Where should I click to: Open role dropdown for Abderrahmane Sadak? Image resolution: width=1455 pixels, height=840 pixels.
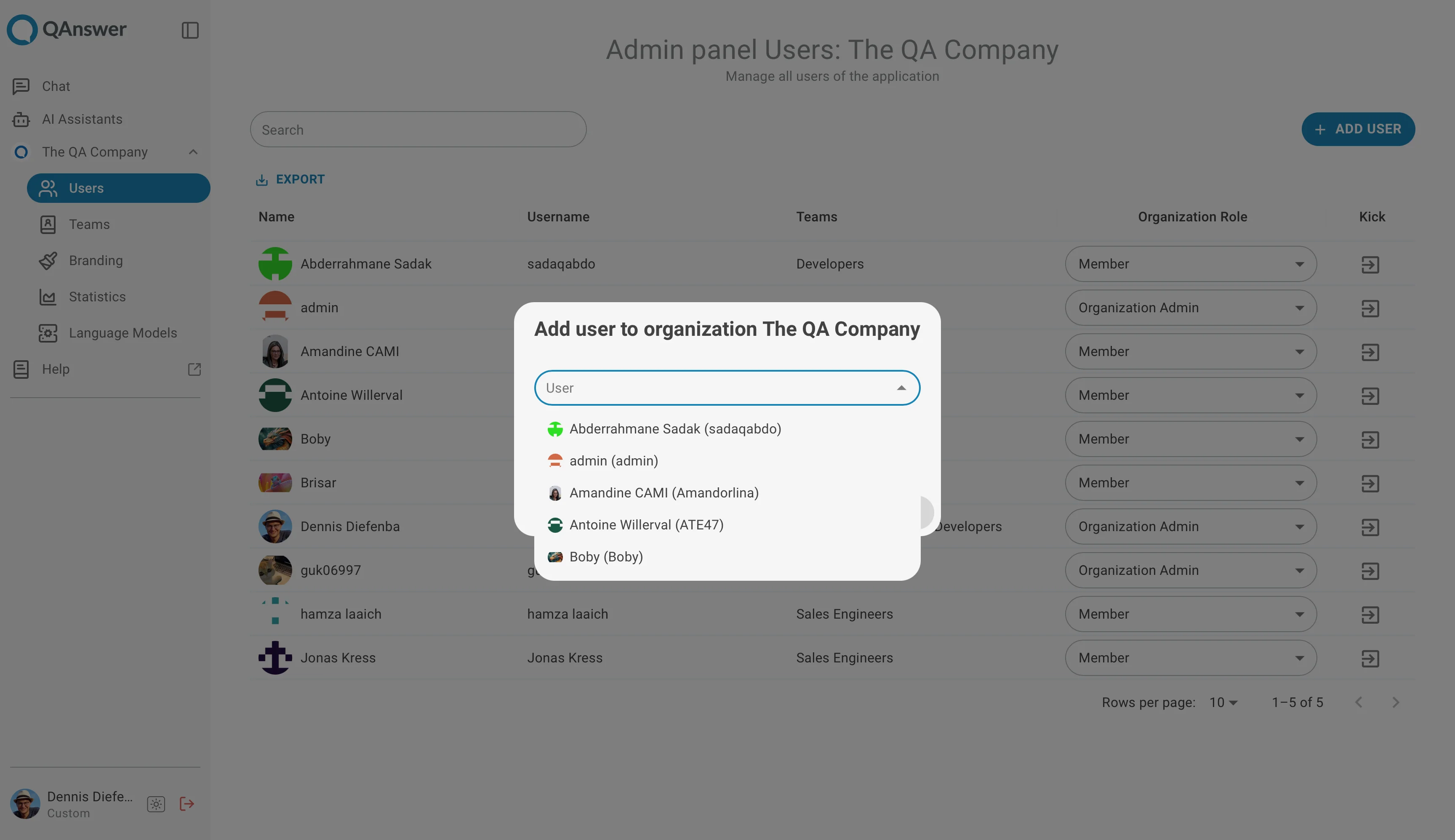[x=1190, y=263]
